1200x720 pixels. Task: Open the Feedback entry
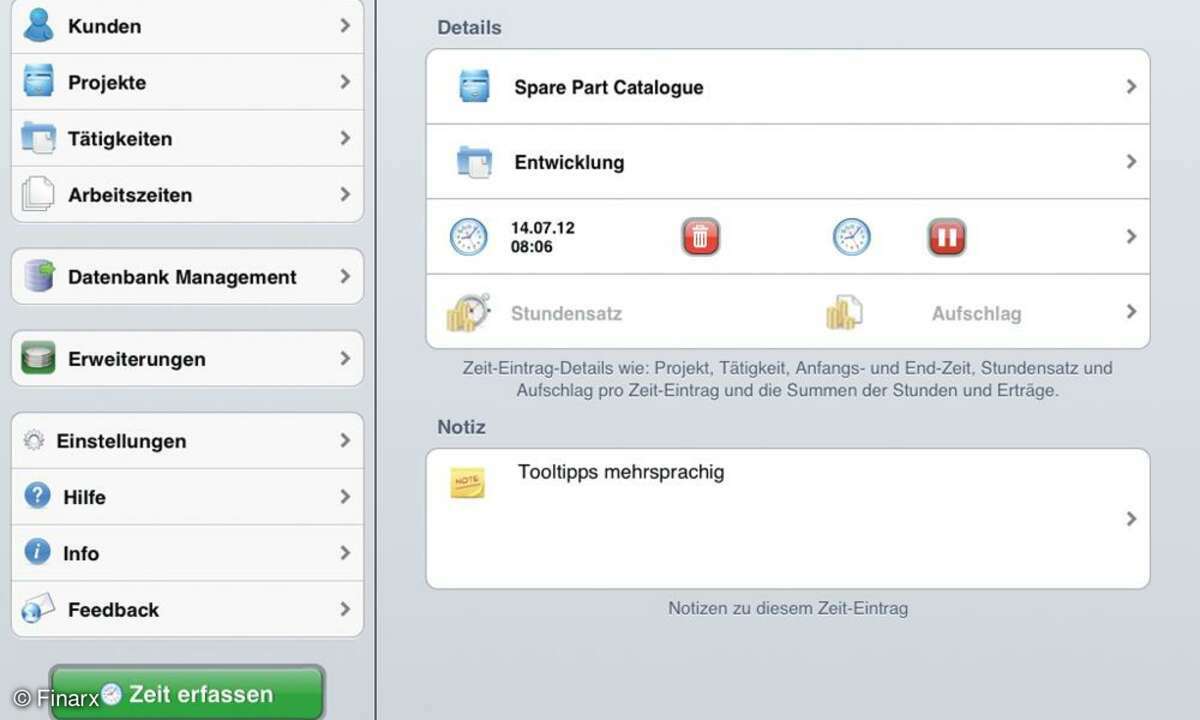coord(187,609)
